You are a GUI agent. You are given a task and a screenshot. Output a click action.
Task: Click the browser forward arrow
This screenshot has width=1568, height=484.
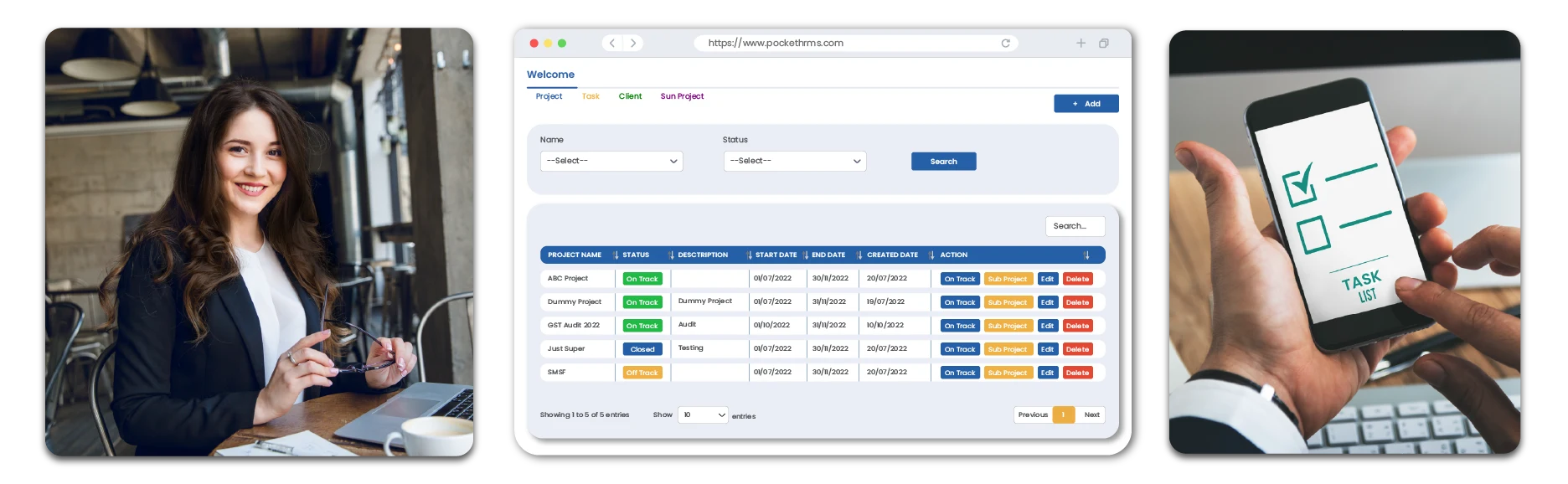point(633,43)
